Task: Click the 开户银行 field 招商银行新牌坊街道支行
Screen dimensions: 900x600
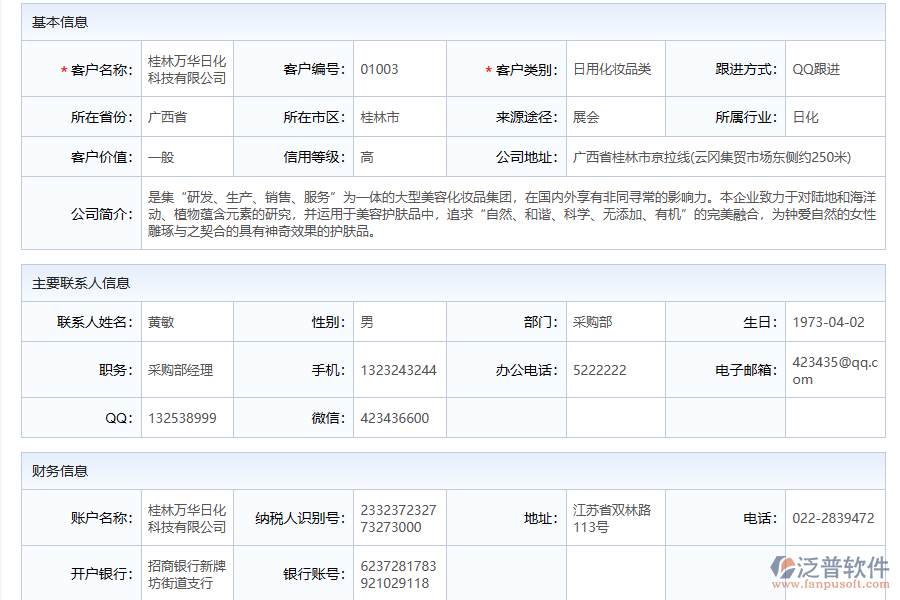Action: [x=186, y=572]
